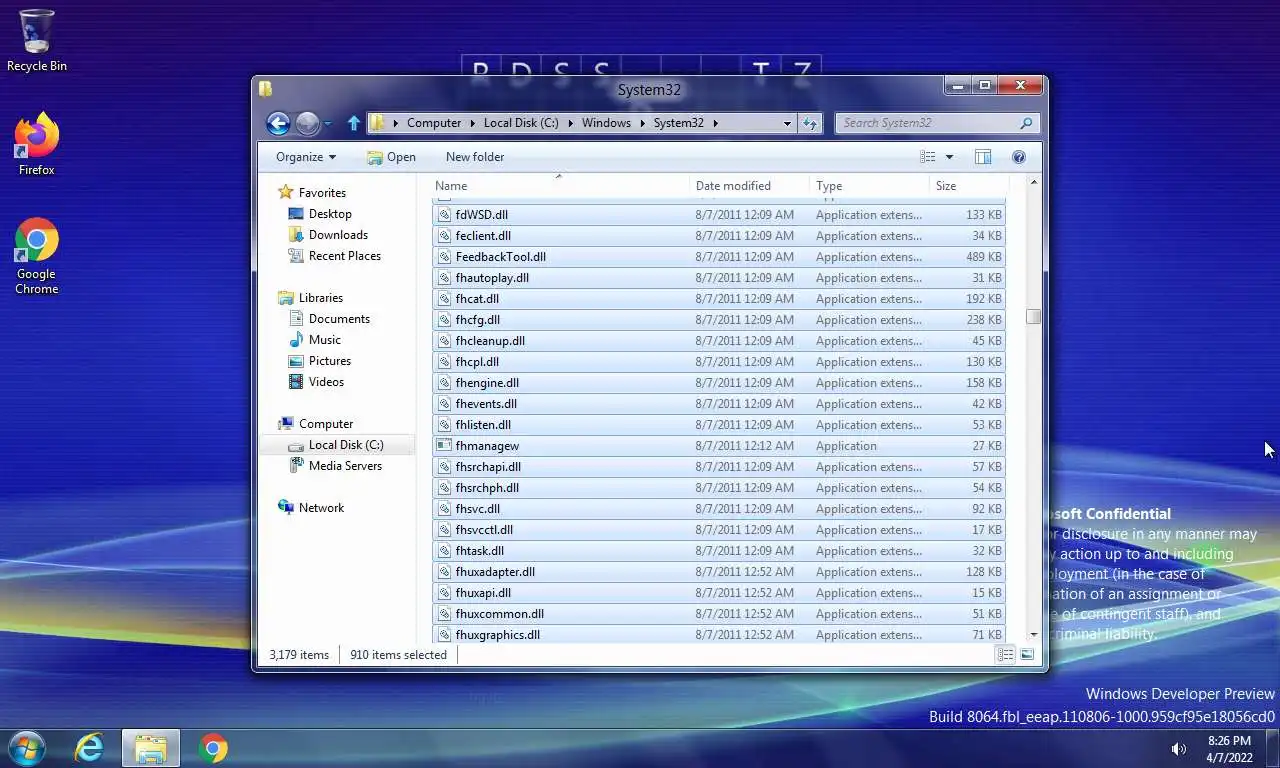Click Local Disk (C:) in address breadcrumb
The image size is (1280, 768).
tap(521, 123)
